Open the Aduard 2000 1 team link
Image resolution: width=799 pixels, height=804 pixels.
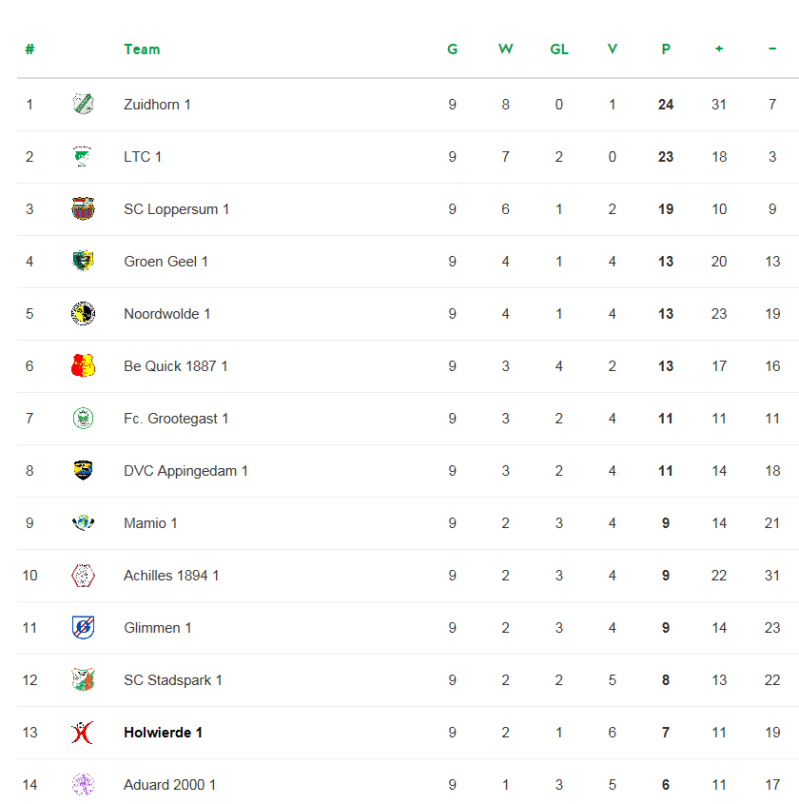tap(169, 785)
